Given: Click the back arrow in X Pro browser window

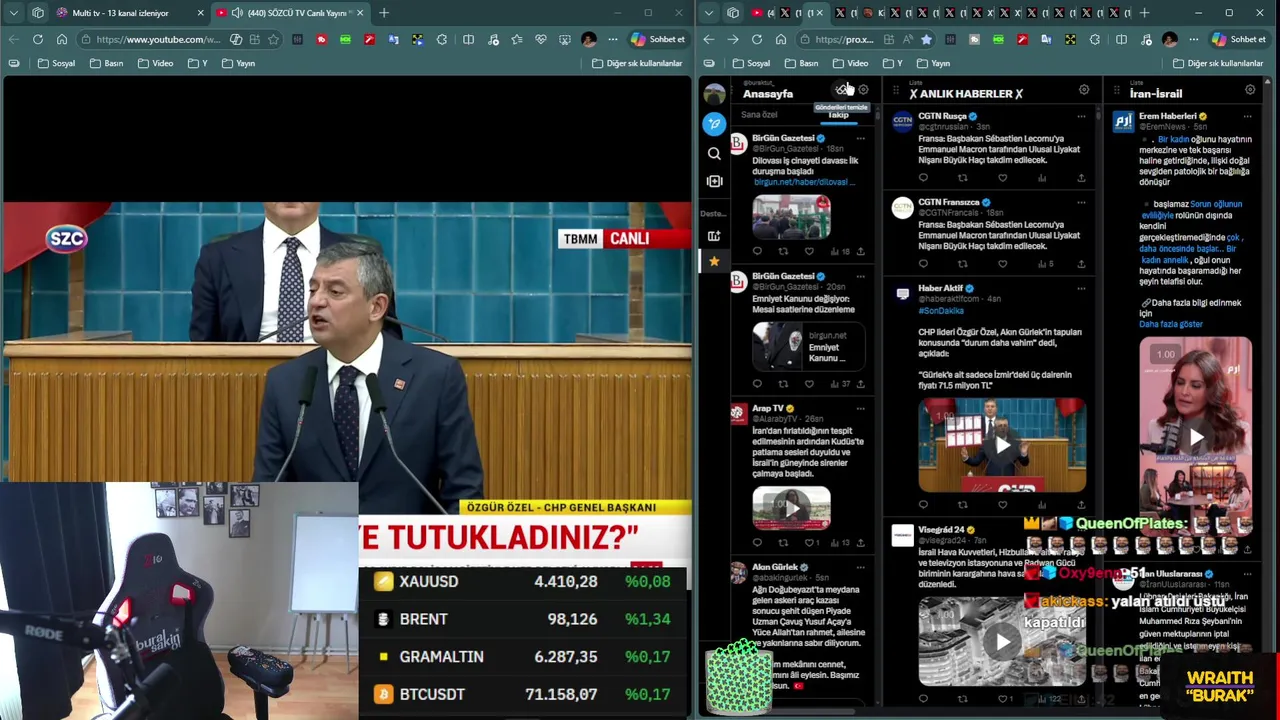Looking at the screenshot, I should (x=709, y=39).
